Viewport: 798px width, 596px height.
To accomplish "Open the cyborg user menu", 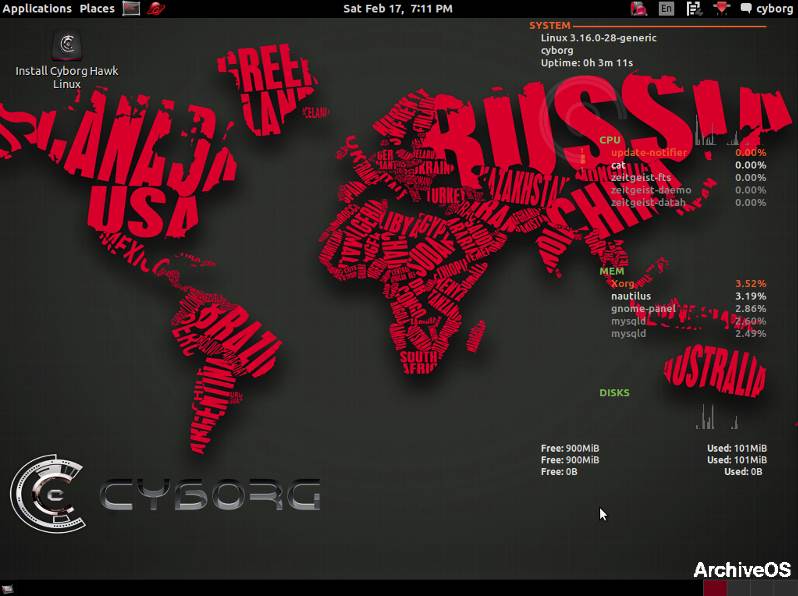I will tap(774, 9).
